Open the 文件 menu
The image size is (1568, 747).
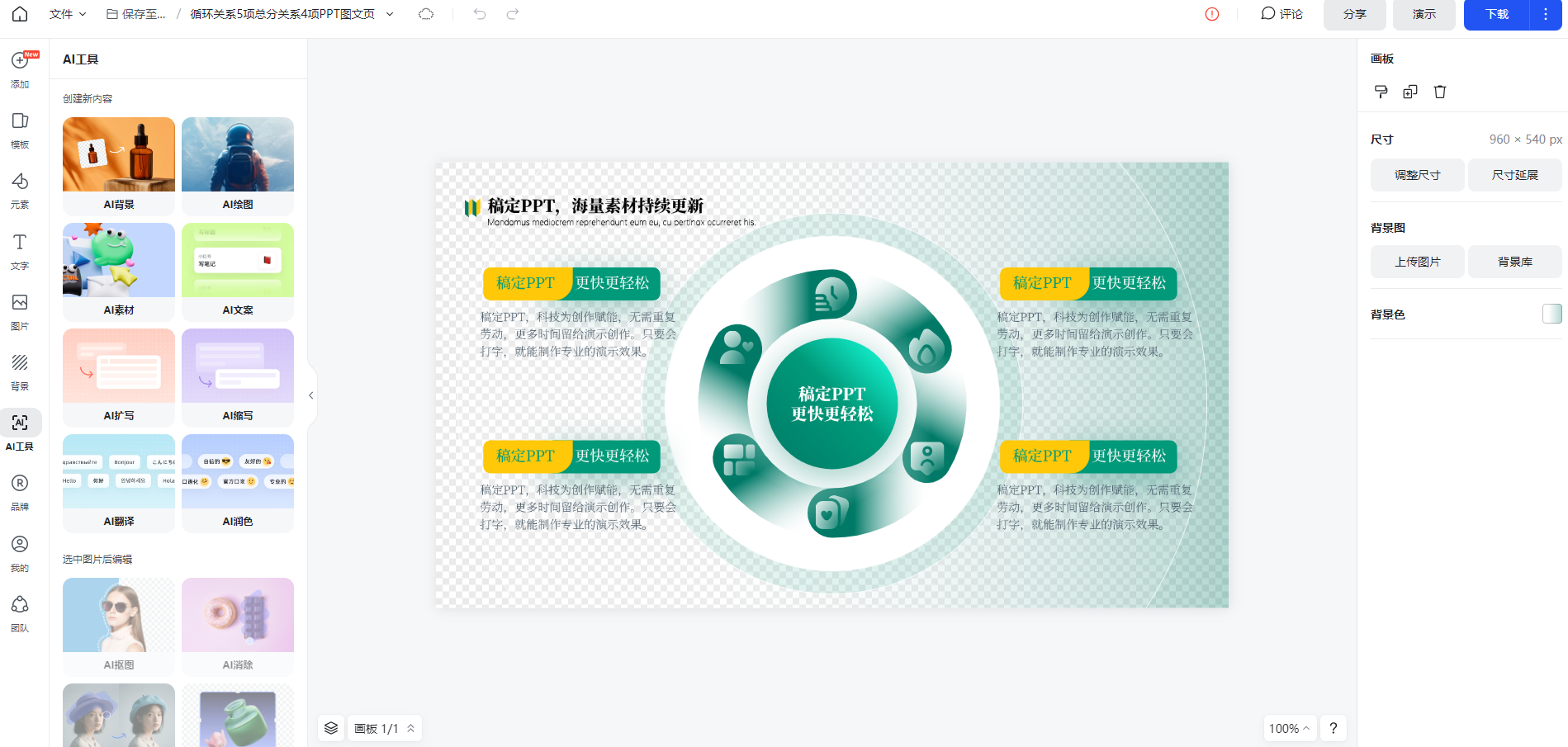(x=68, y=14)
